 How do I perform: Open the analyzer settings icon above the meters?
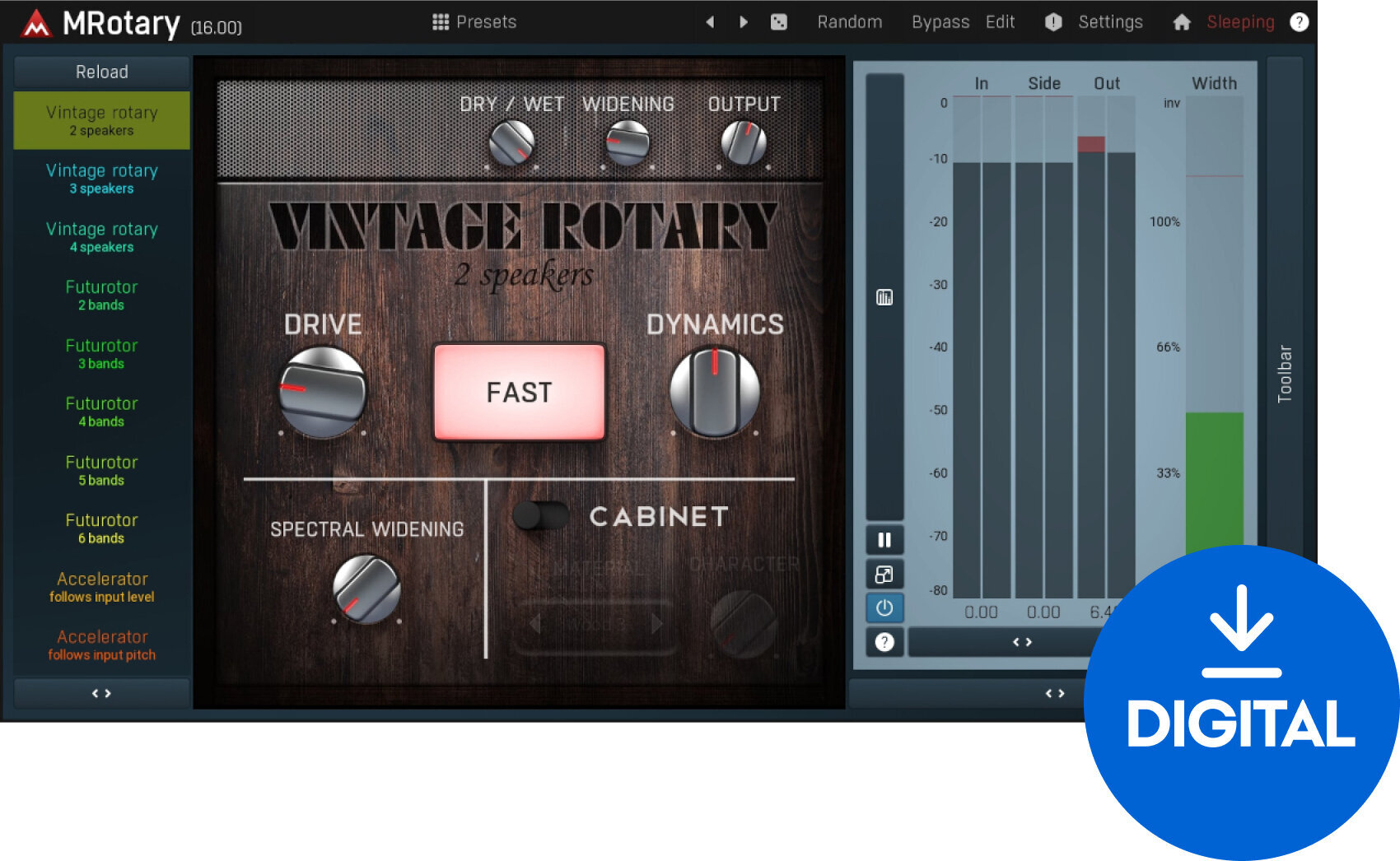point(884,297)
